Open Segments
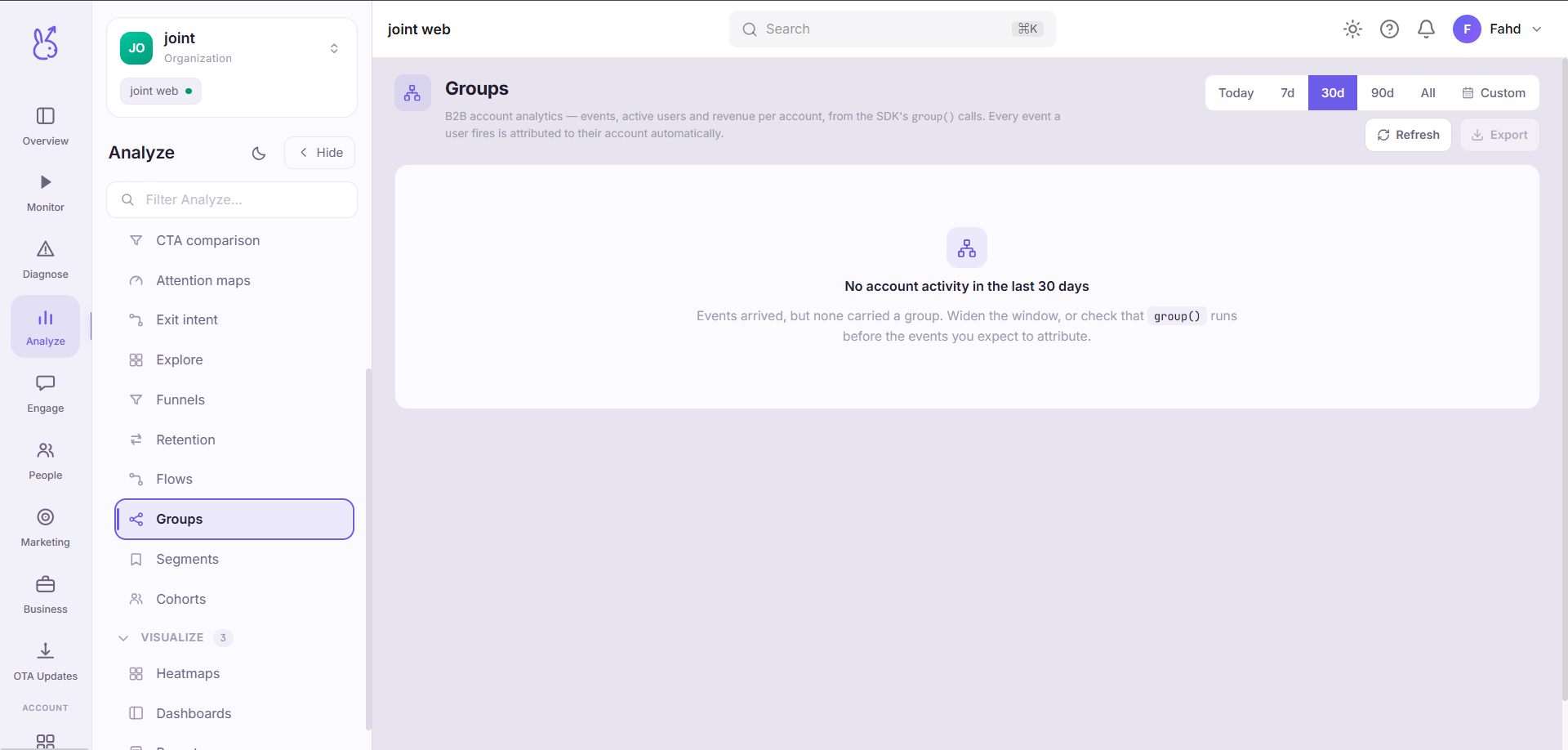 point(234,559)
